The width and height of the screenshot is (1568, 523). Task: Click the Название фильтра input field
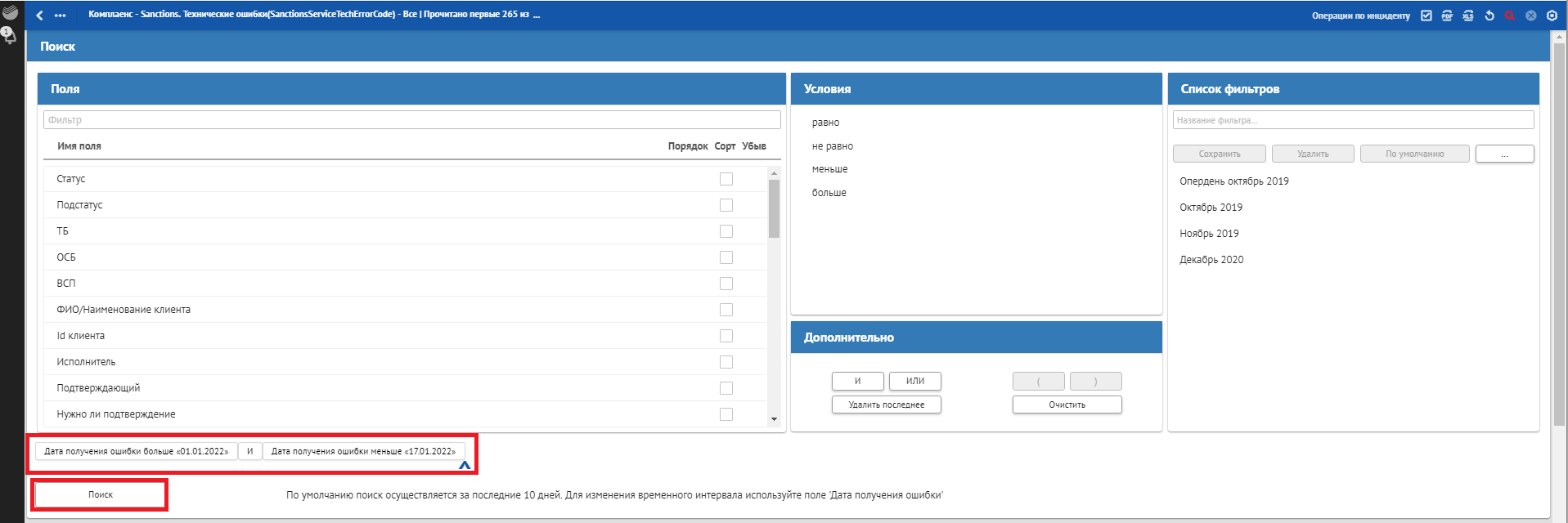click(x=1353, y=120)
